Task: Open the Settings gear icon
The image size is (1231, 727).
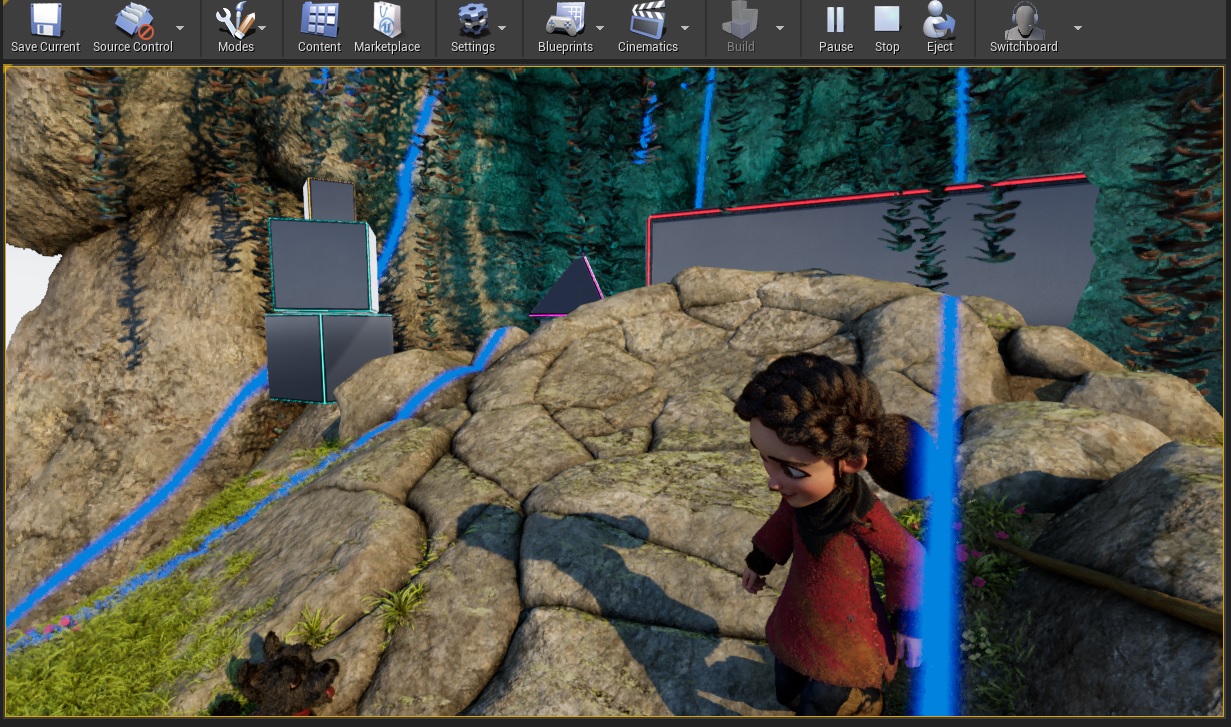Action: point(472,21)
